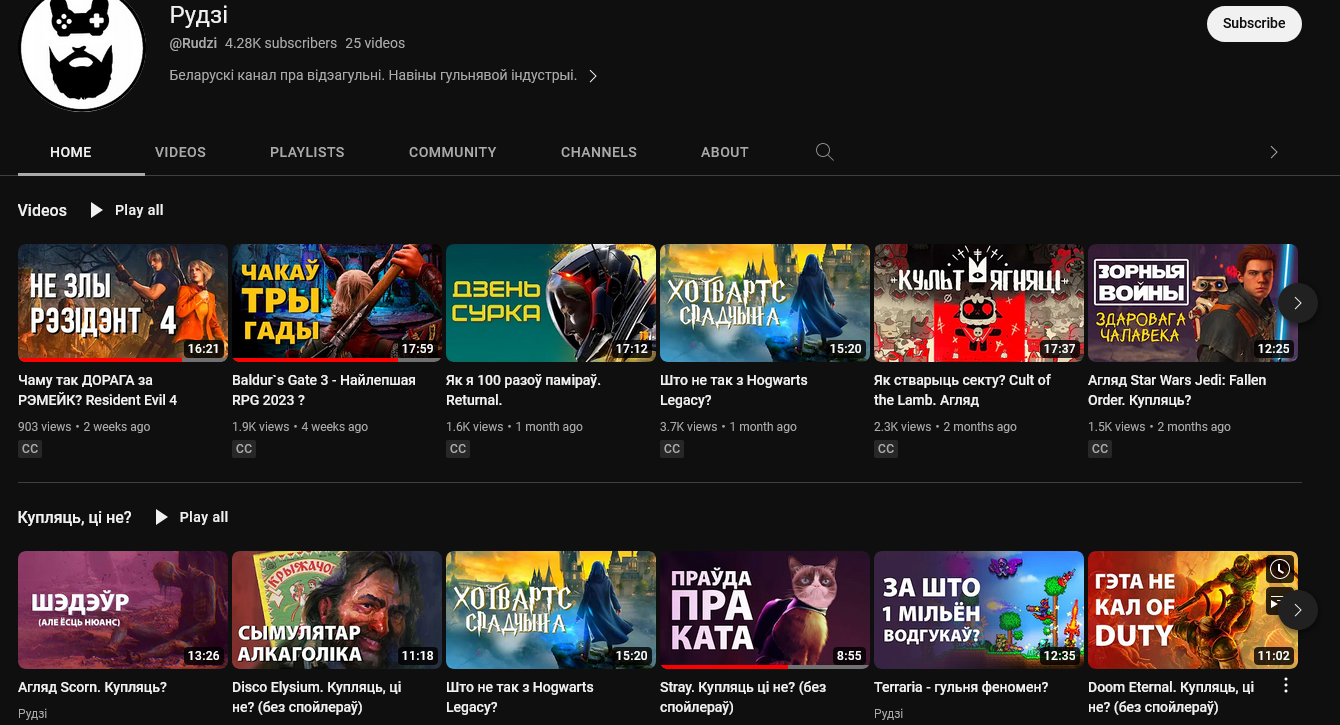Open ДЗЕНЬ СУРКА thumbnail
This screenshot has width=1340, height=725.
click(551, 303)
